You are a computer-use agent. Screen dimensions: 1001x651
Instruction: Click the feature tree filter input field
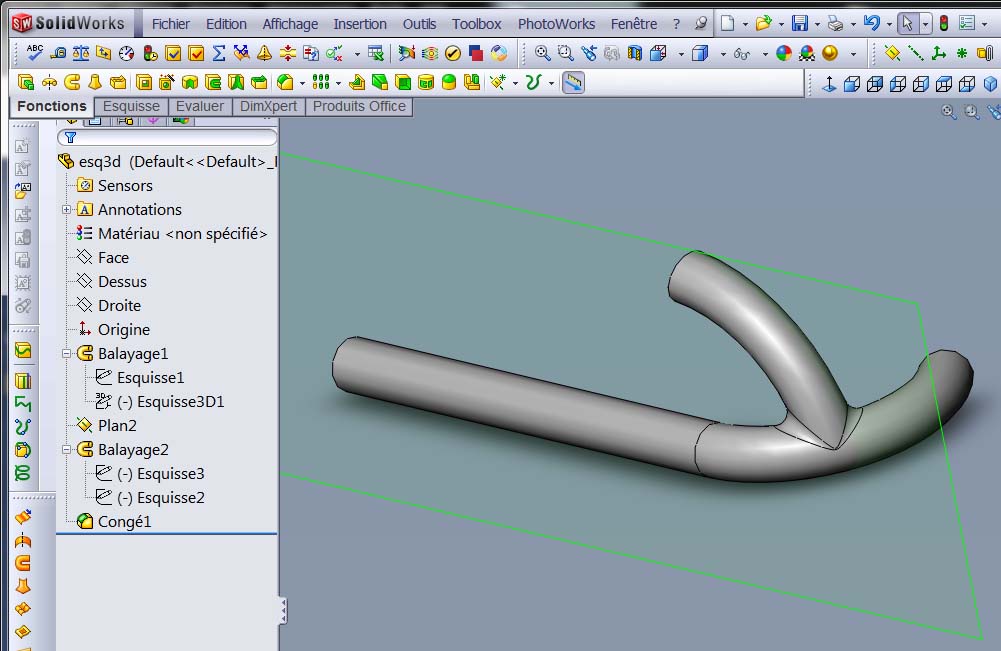tap(167, 137)
